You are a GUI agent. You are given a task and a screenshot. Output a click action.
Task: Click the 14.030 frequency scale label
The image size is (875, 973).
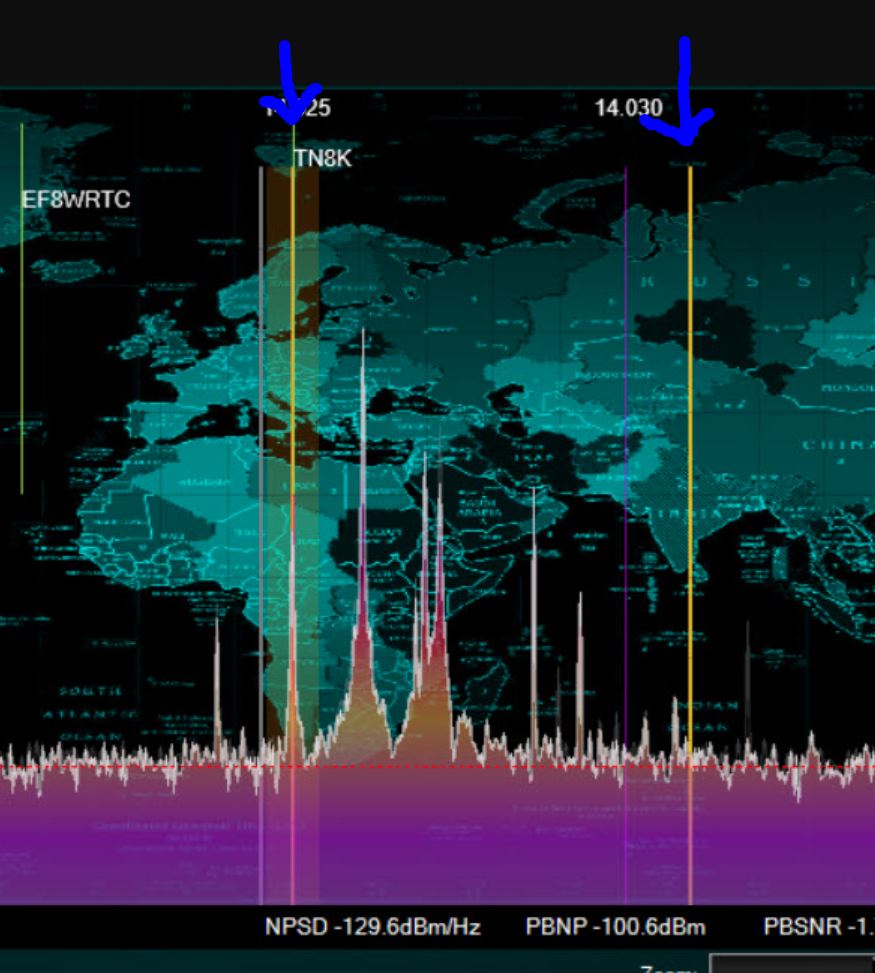(628, 108)
